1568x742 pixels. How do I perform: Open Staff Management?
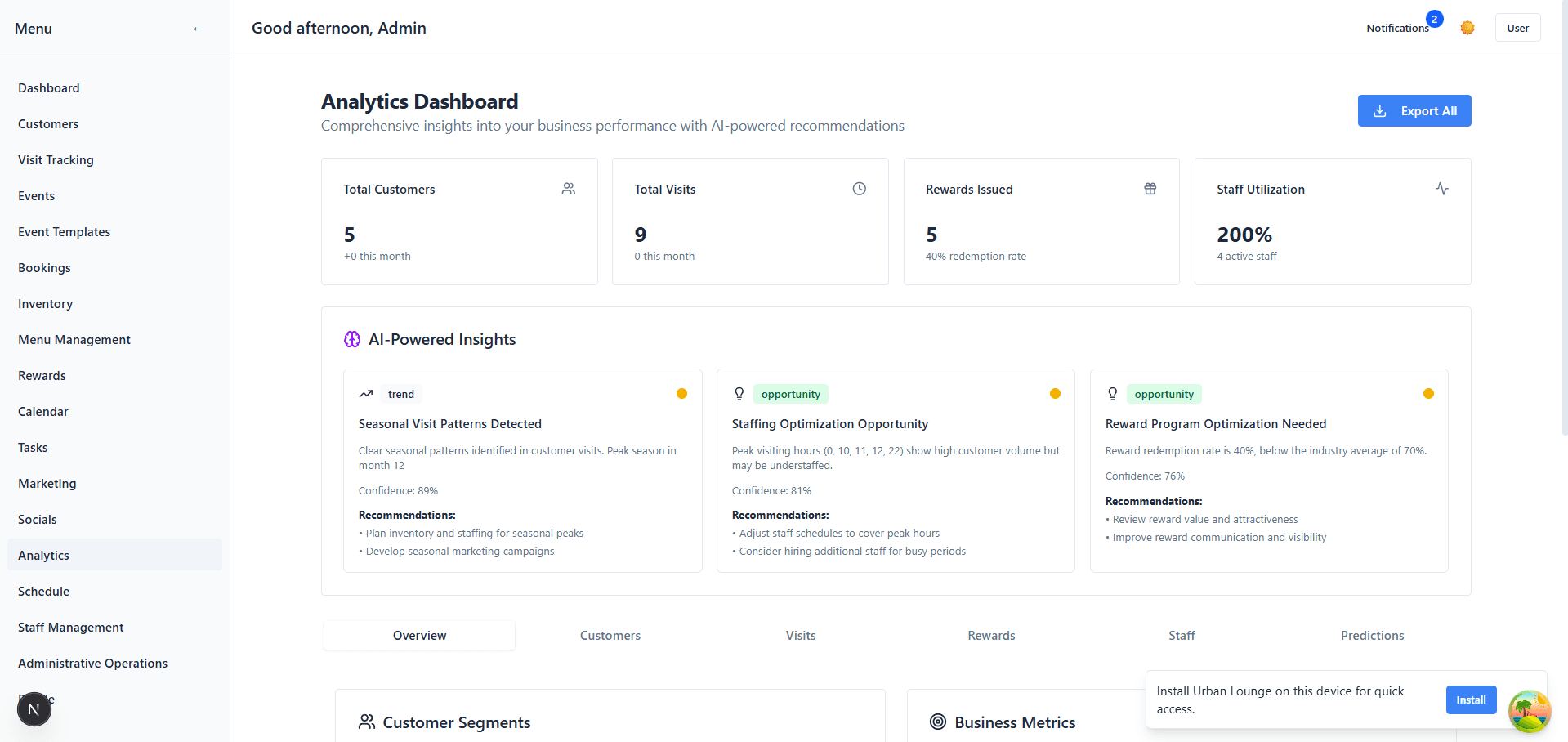click(114, 628)
